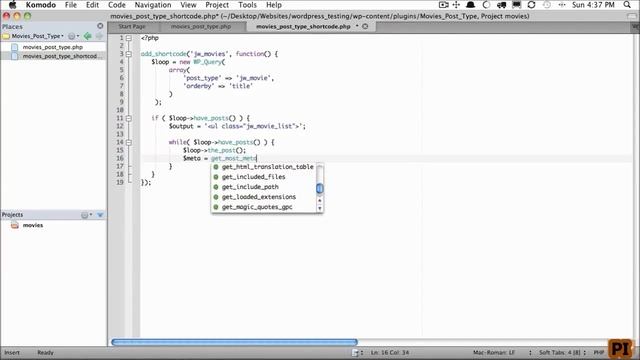Place cursor on line 12 $output code

tap(237, 127)
